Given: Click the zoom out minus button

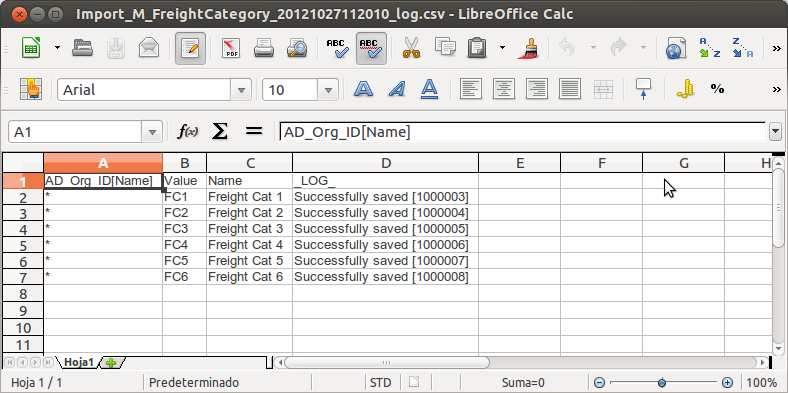Looking at the screenshot, I should (599, 382).
